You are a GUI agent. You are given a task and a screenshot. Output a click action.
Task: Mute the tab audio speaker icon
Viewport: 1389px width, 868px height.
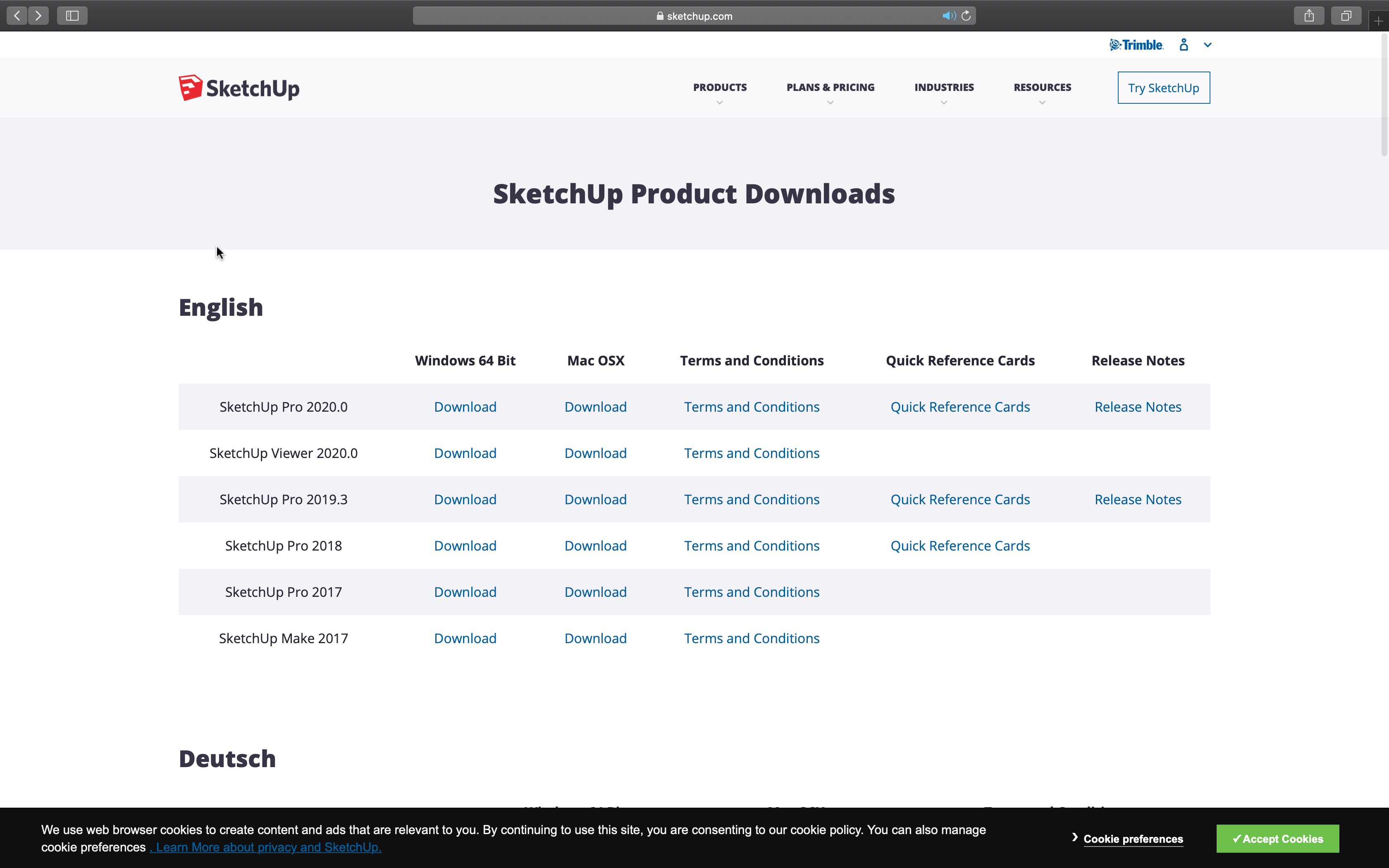click(x=948, y=16)
